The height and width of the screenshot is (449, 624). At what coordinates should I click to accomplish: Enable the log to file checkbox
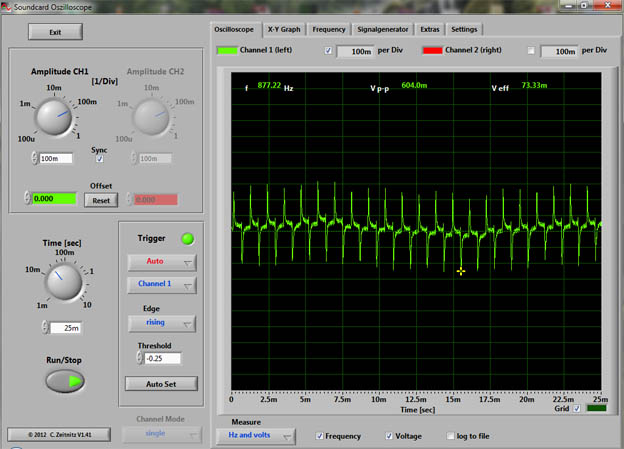click(449, 436)
